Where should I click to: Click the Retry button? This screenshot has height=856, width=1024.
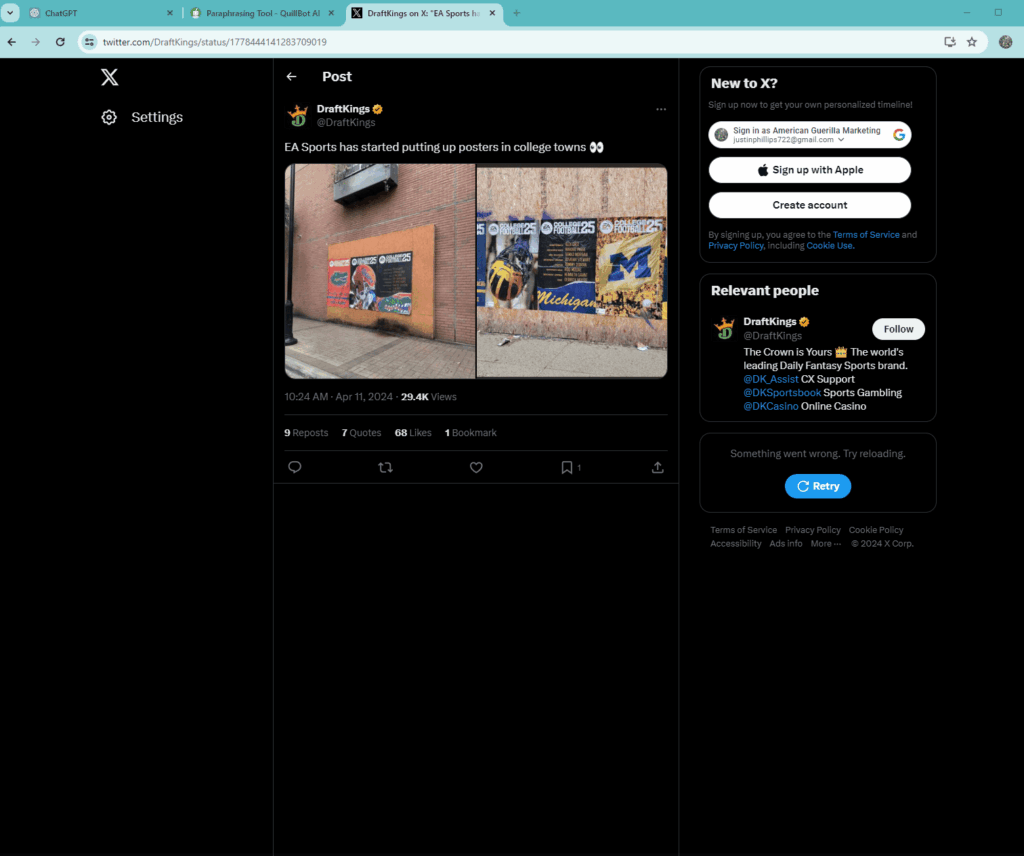click(818, 486)
